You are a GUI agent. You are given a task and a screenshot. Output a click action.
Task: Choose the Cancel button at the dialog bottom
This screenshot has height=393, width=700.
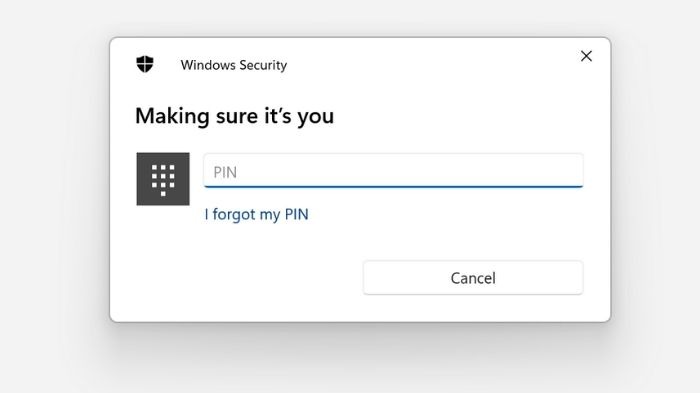tap(473, 278)
